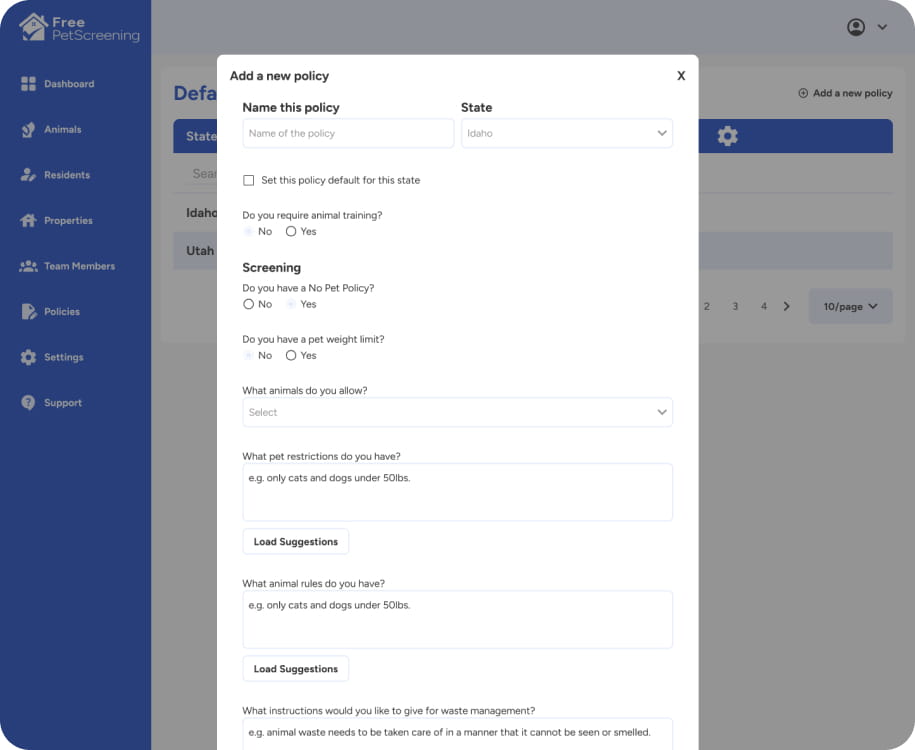Select Yes for pet weight limit
Screen dimensions: 915x750
click(291, 356)
